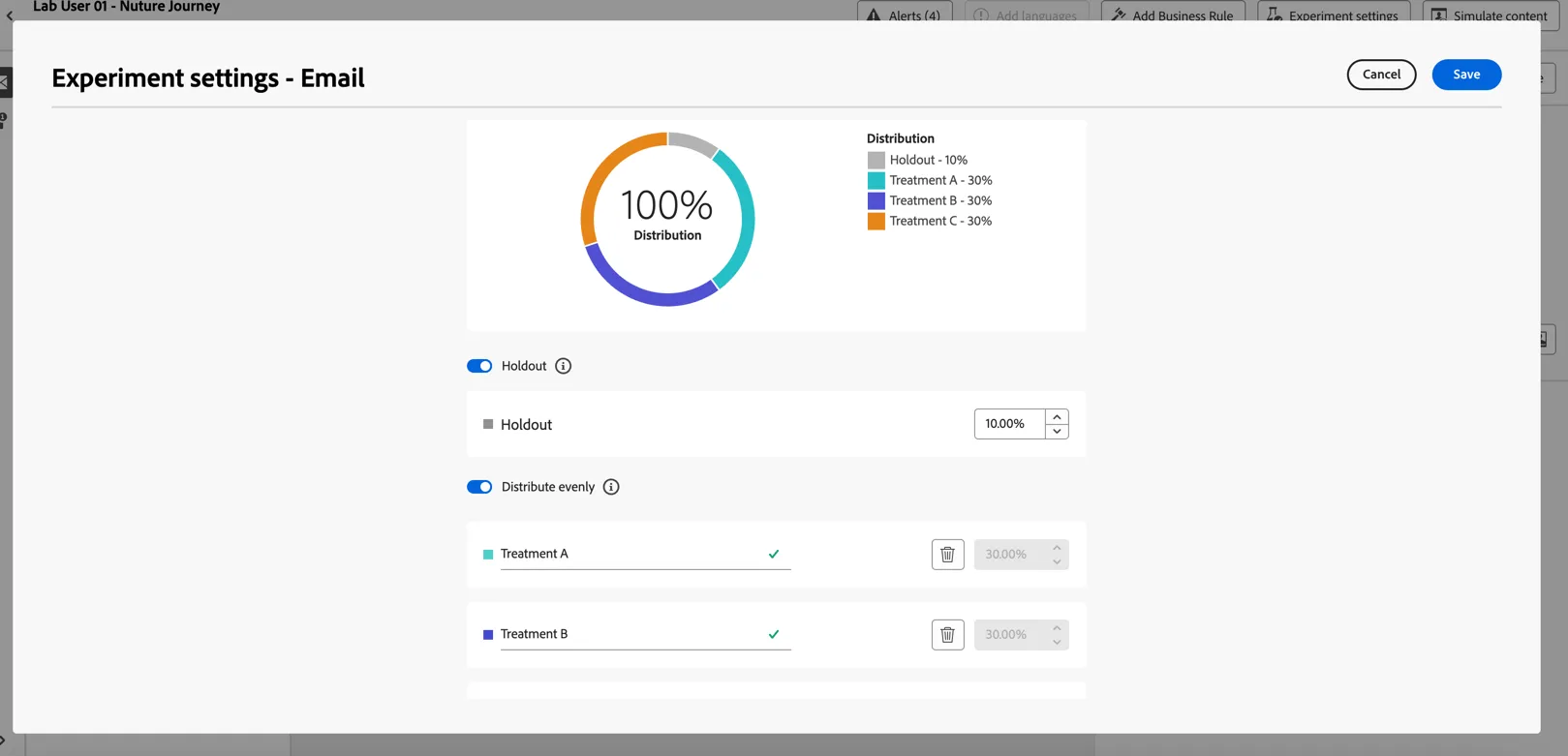Click Treatment A percentage down arrow
The image size is (1568, 756).
pyautogui.click(x=1057, y=562)
